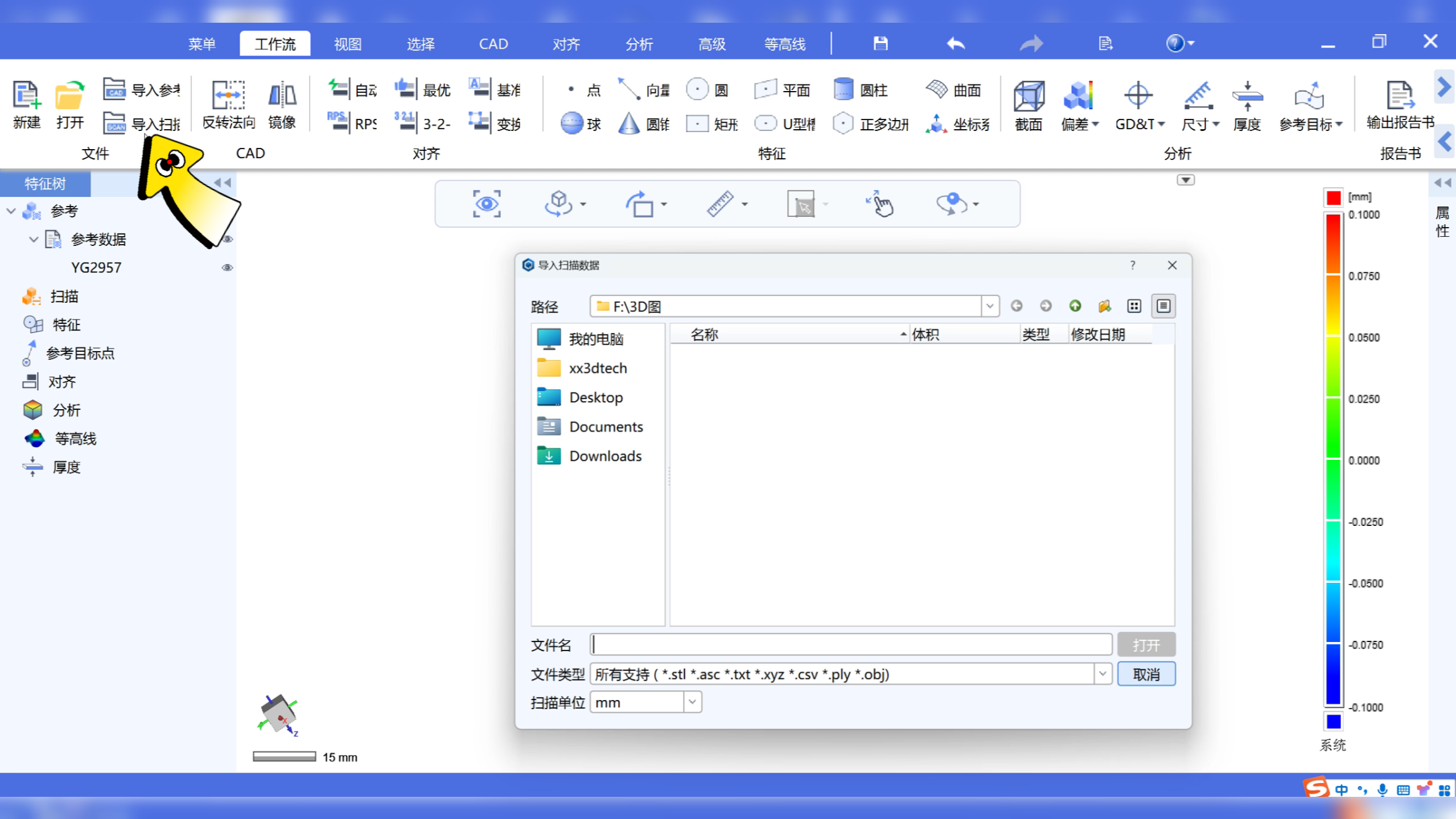The width and height of the screenshot is (1456, 819).
Task: Click the blue lower-limit color swatch
Action: 1334,722
